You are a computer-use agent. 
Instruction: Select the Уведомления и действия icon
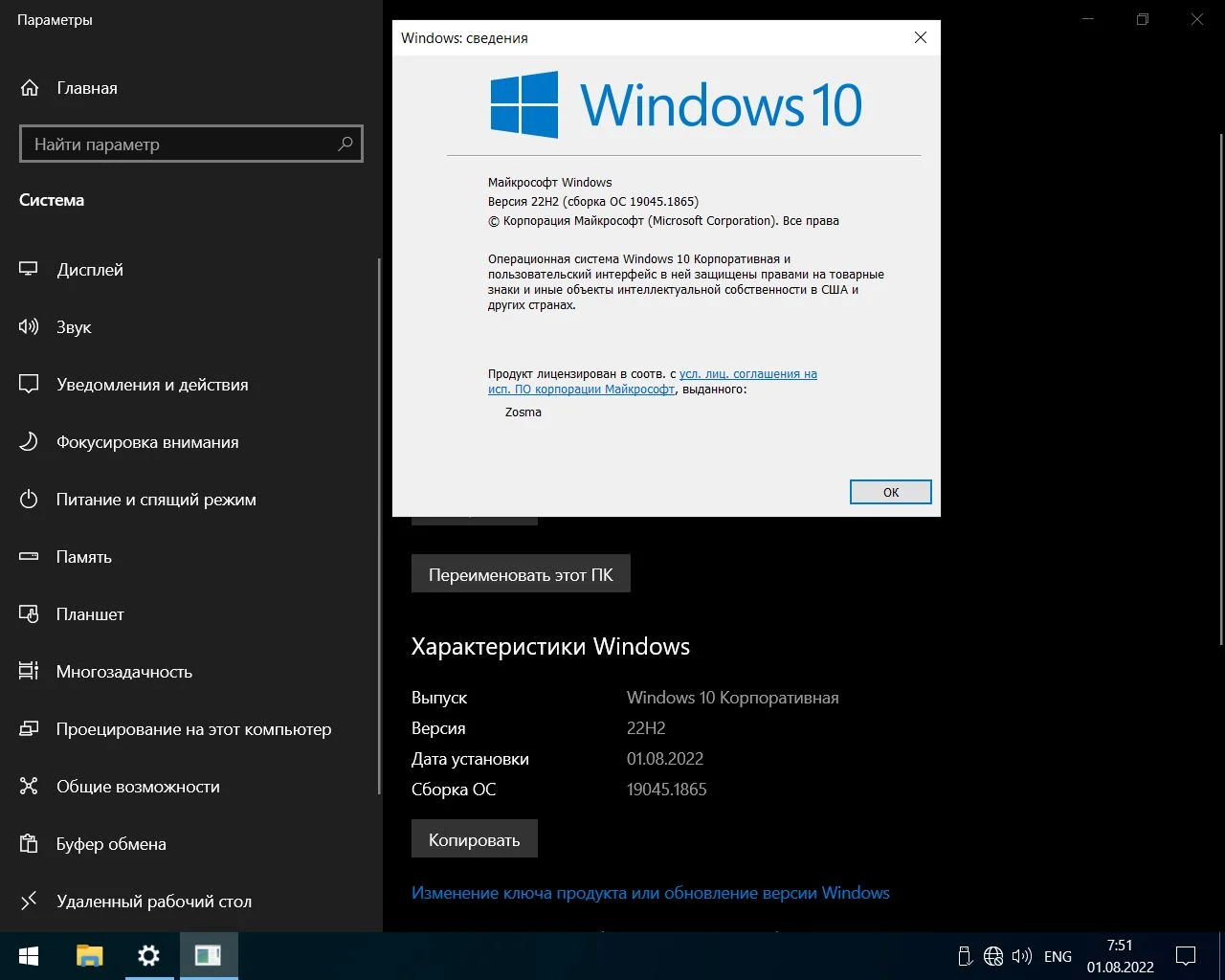[x=29, y=385]
